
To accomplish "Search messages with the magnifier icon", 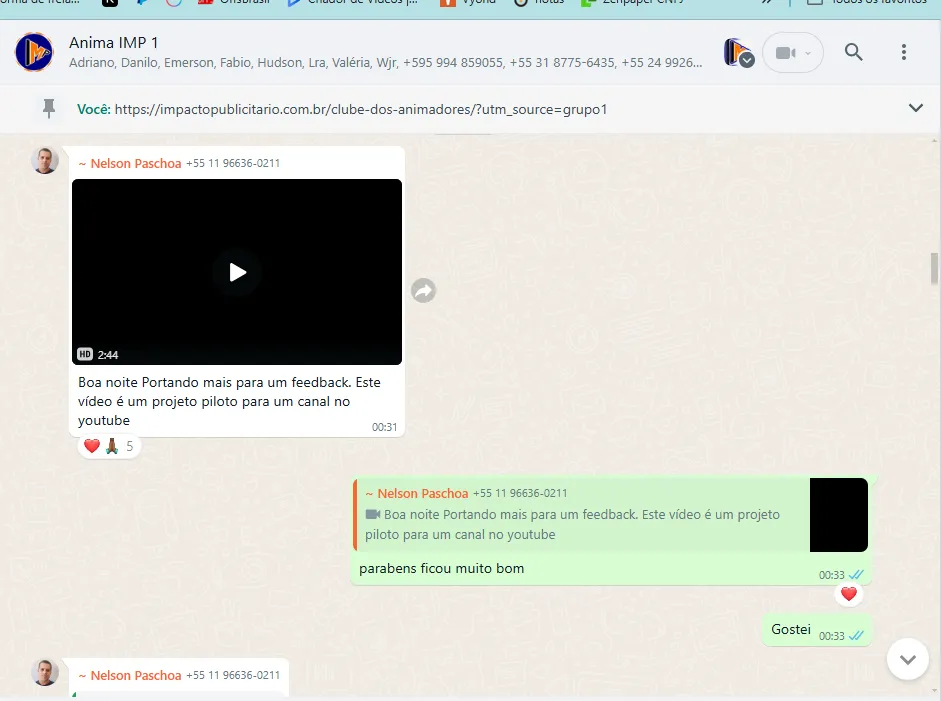I will coord(853,52).
